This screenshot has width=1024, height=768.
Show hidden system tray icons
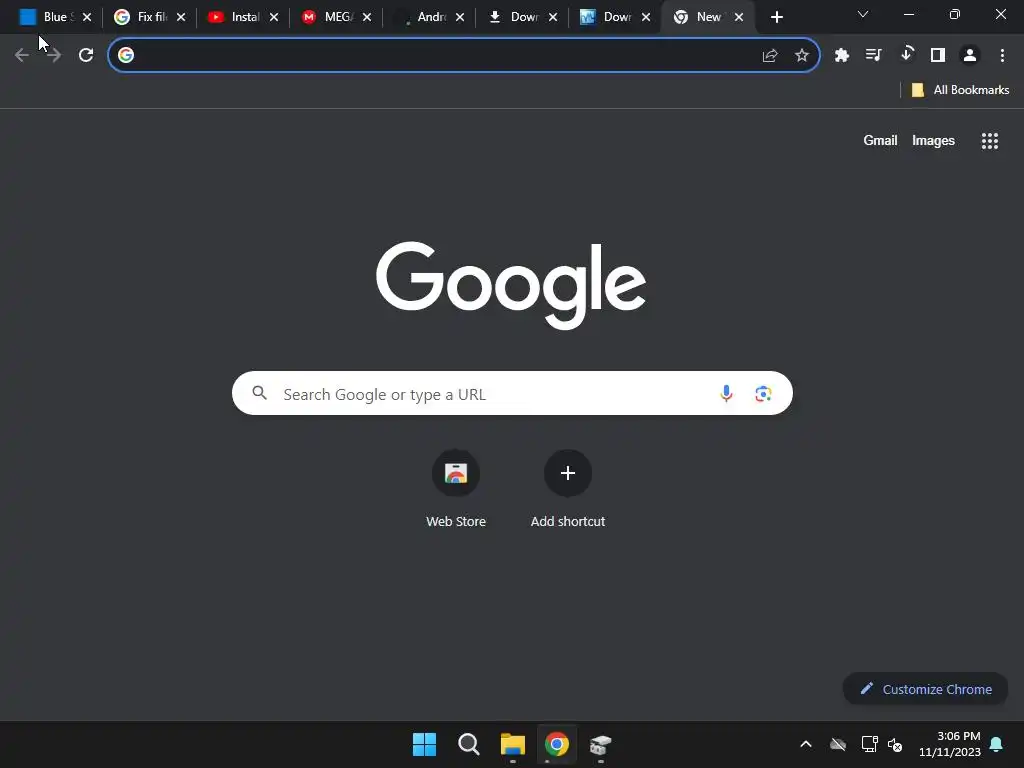pyautogui.click(x=806, y=744)
